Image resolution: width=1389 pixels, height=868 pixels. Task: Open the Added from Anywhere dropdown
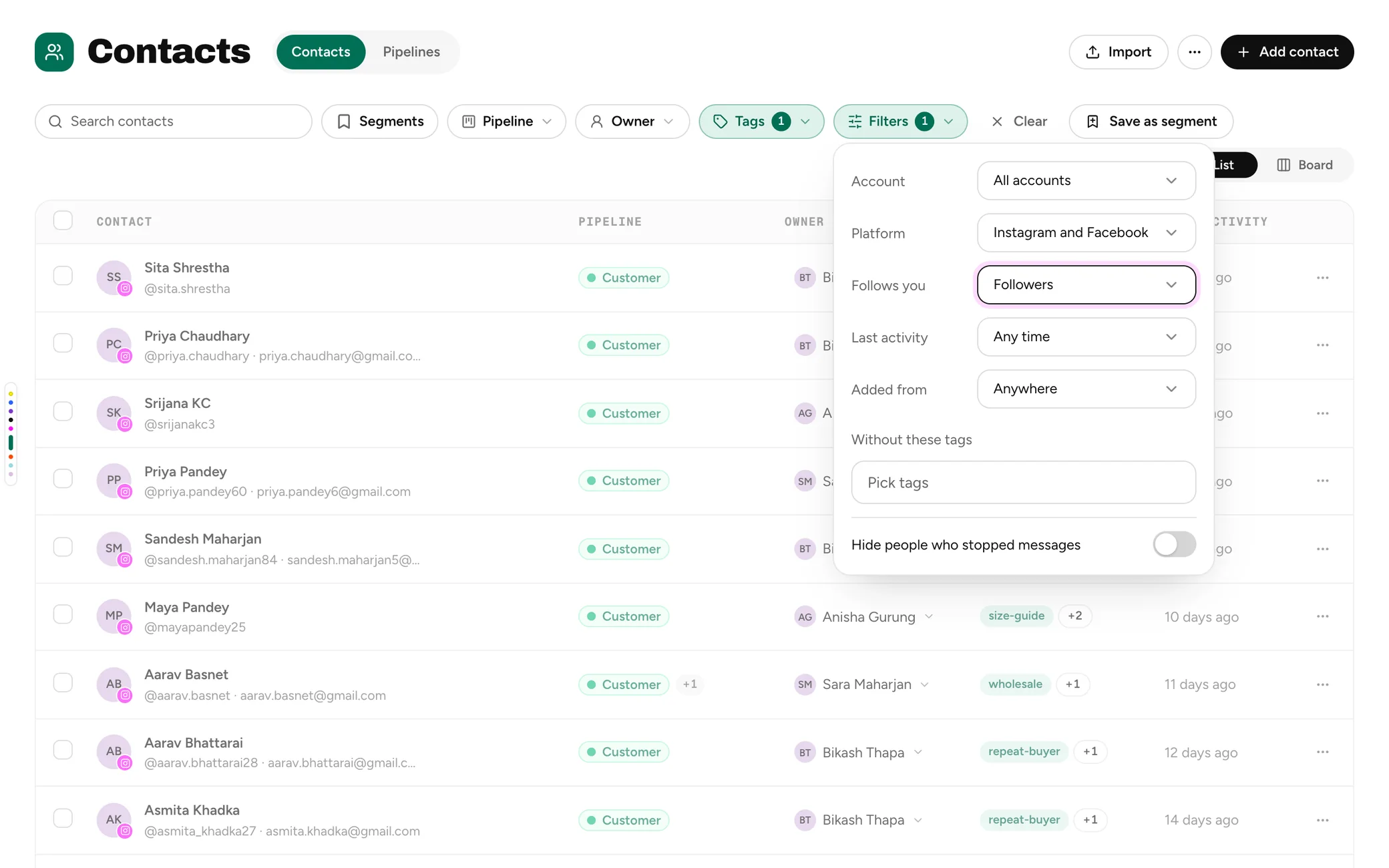coord(1086,389)
